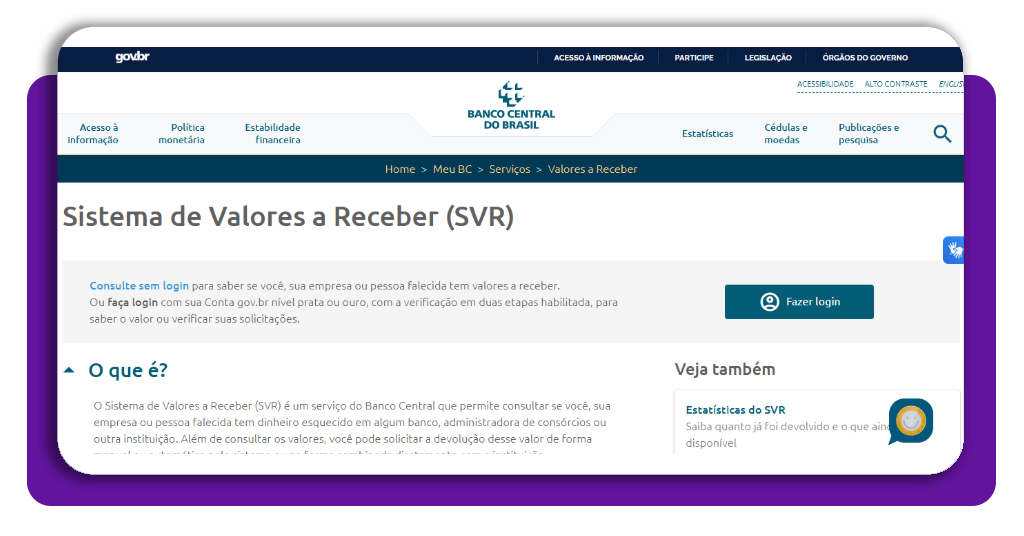Go to Home in breadcrumb
This screenshot has width=1024, height=536.
point(400,169)
